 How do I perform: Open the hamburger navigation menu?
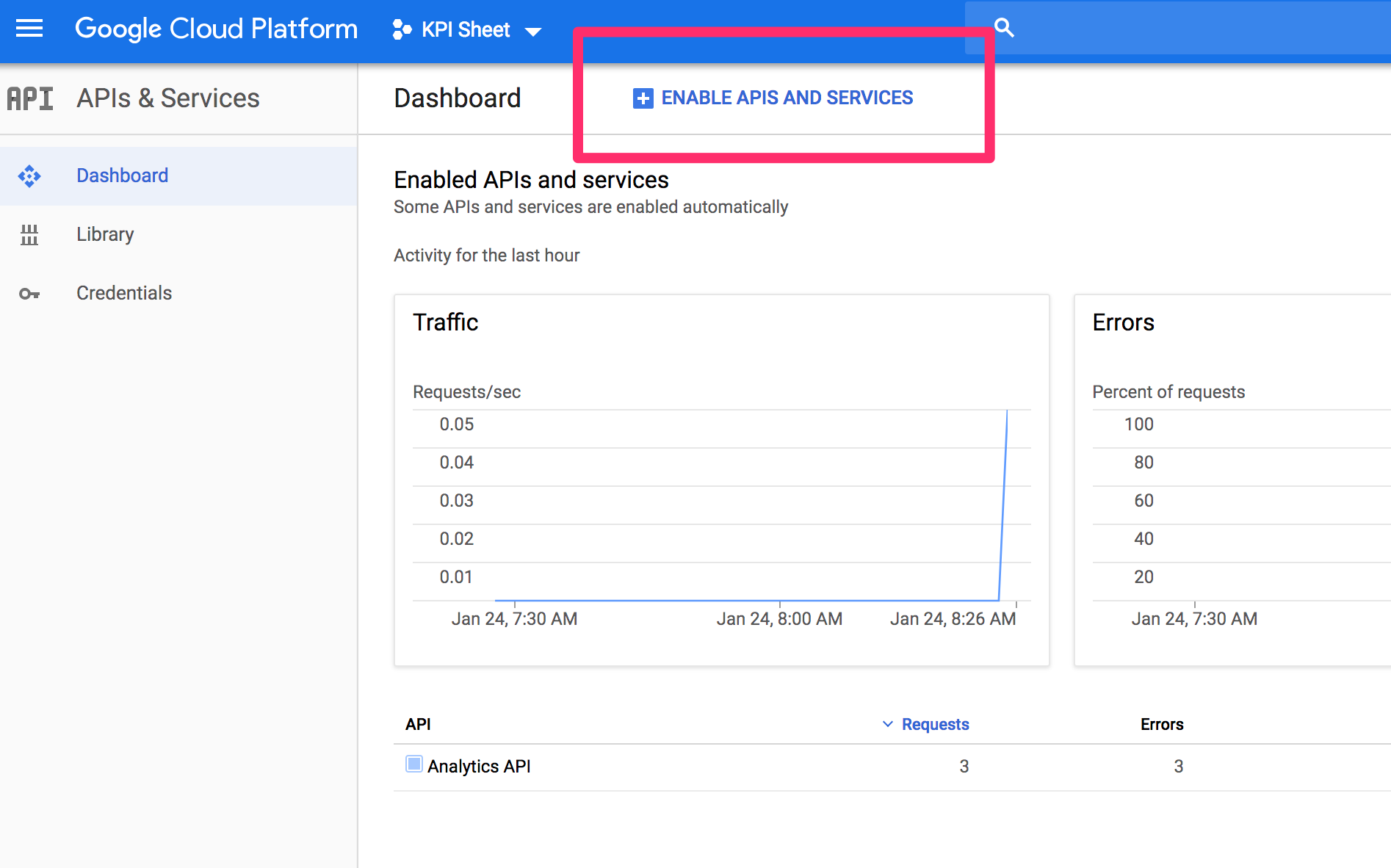(29, 29)
